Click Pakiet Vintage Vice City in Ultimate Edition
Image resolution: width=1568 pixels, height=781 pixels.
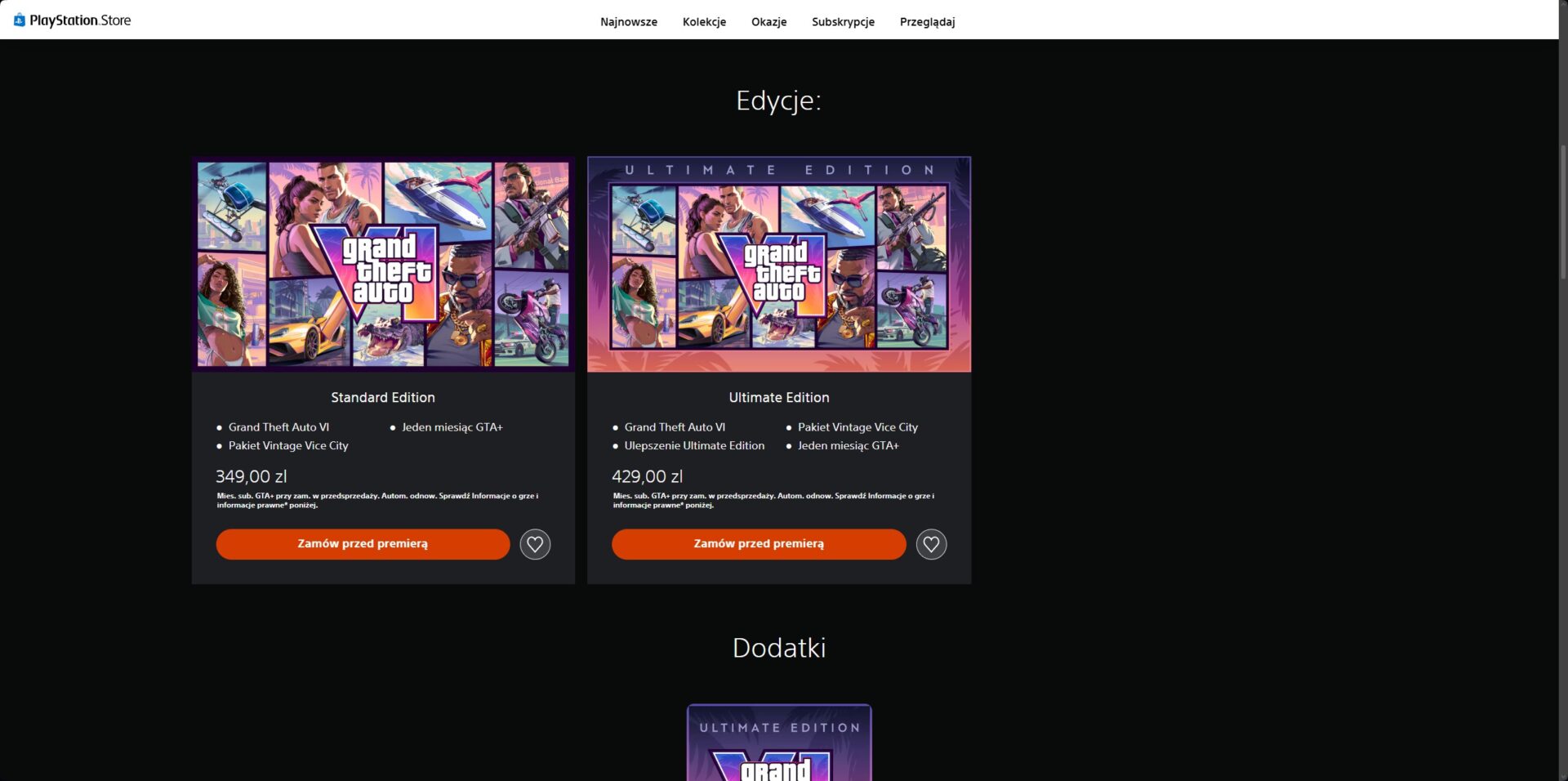click(x=857, y=427)
